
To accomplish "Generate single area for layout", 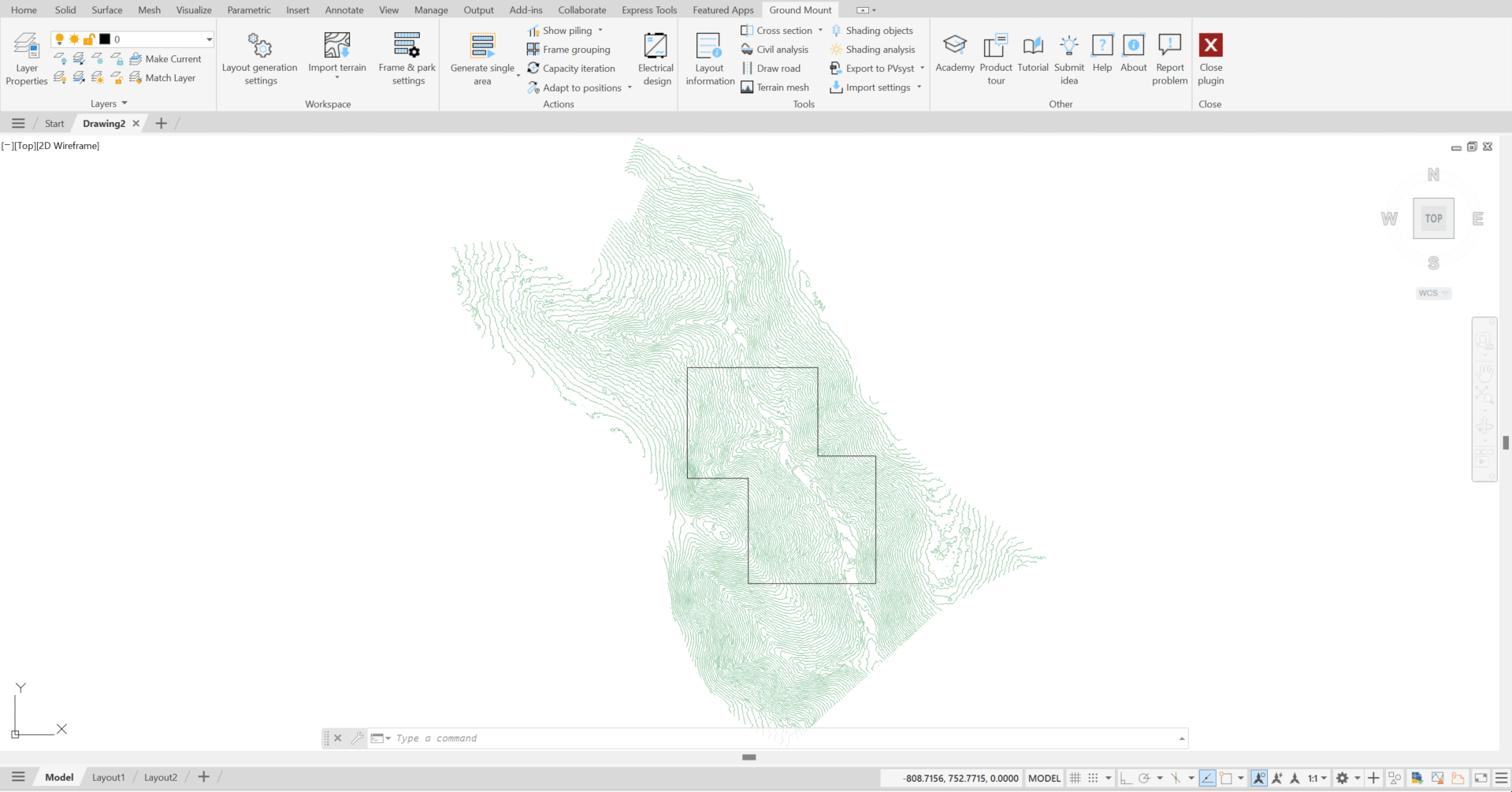I will click(x=481, y=55).
